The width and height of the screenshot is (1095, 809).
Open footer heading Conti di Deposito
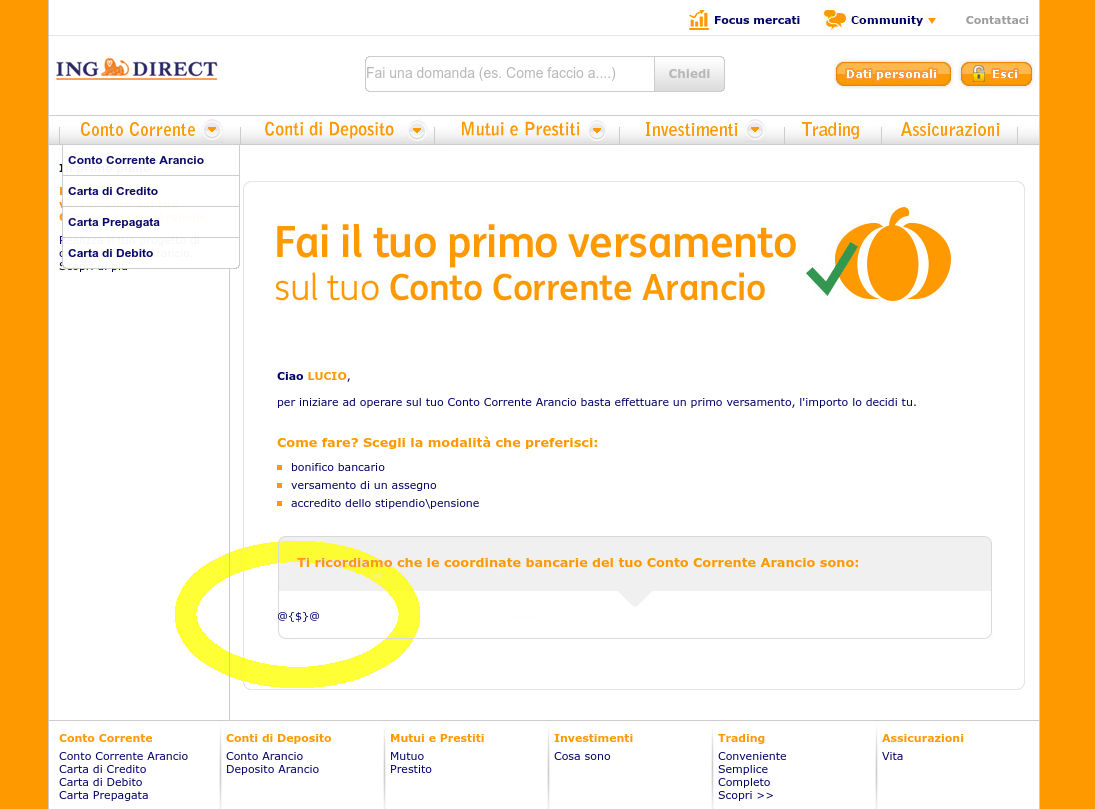point(279,738)
